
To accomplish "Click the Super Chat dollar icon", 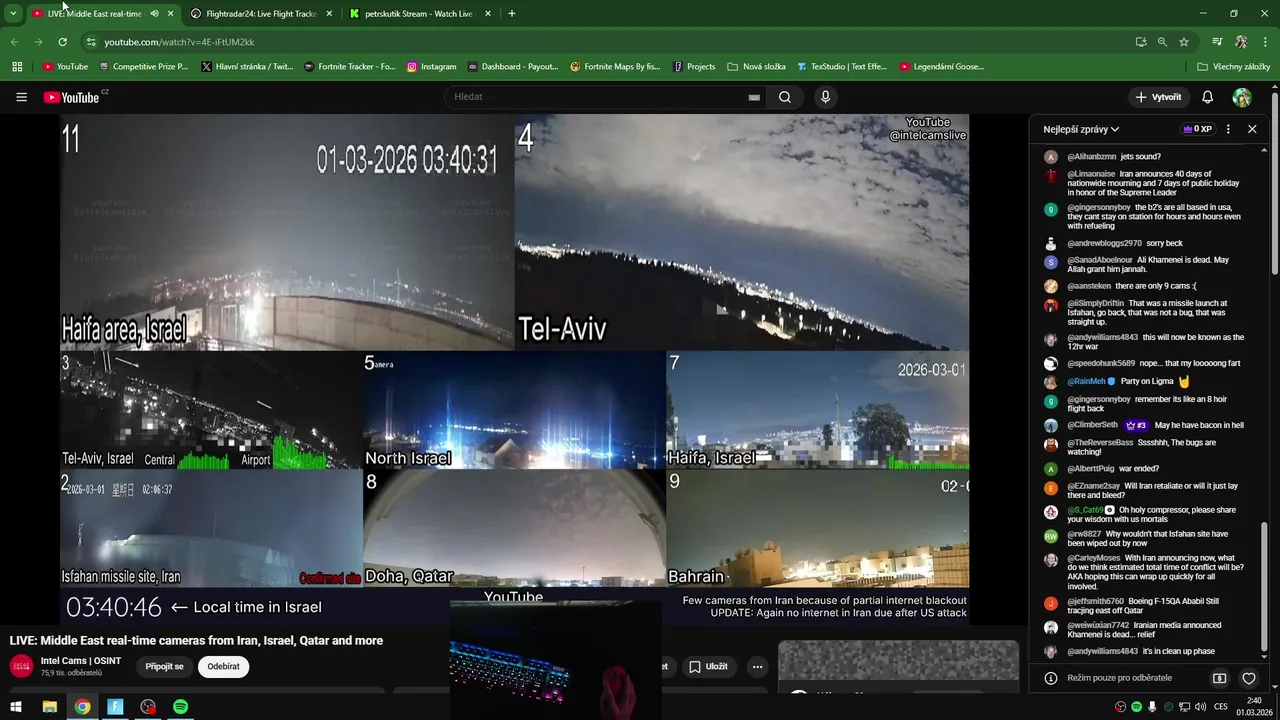I will click(1219, 678).
